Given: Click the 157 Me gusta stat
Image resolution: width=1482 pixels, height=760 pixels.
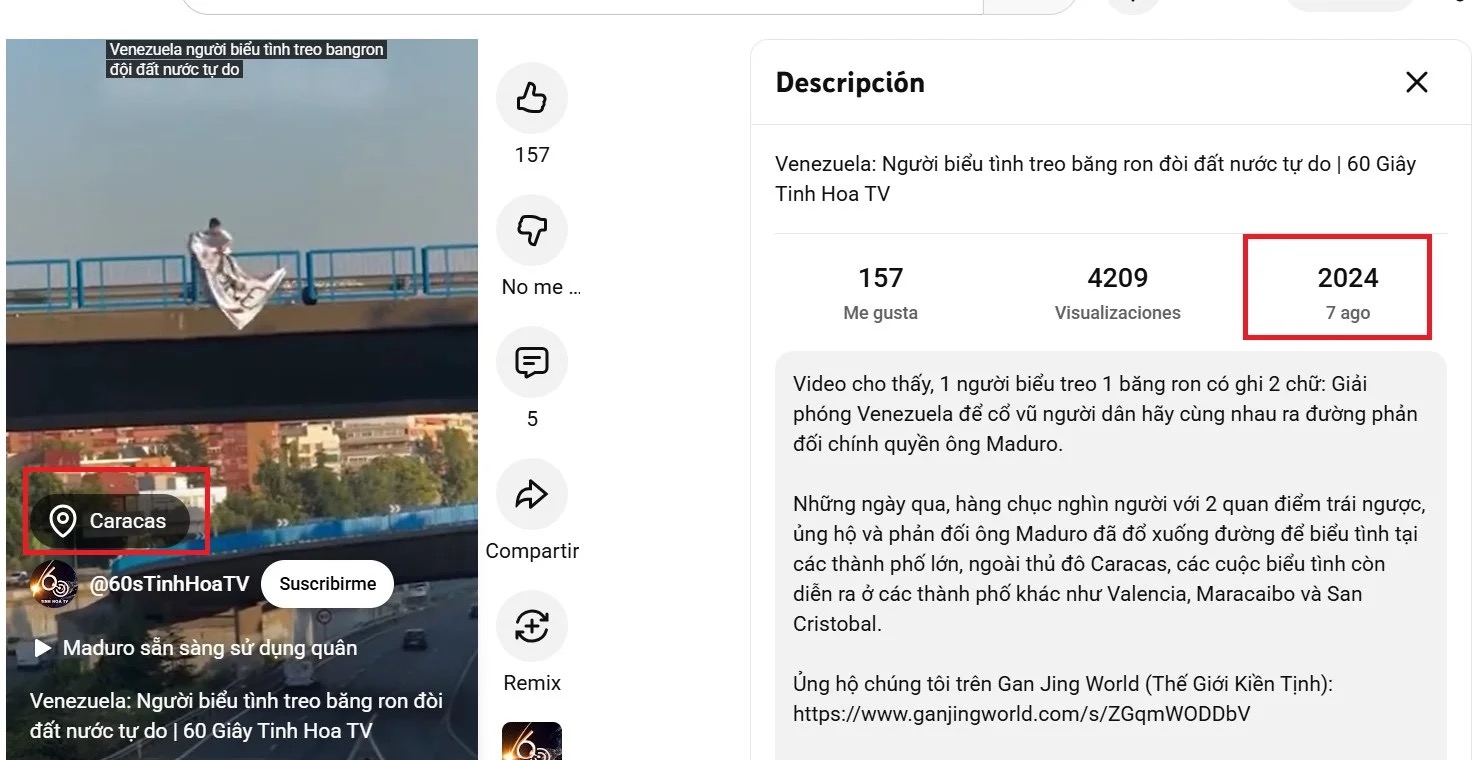Looking at the screenshot, I should coord(880,292).
